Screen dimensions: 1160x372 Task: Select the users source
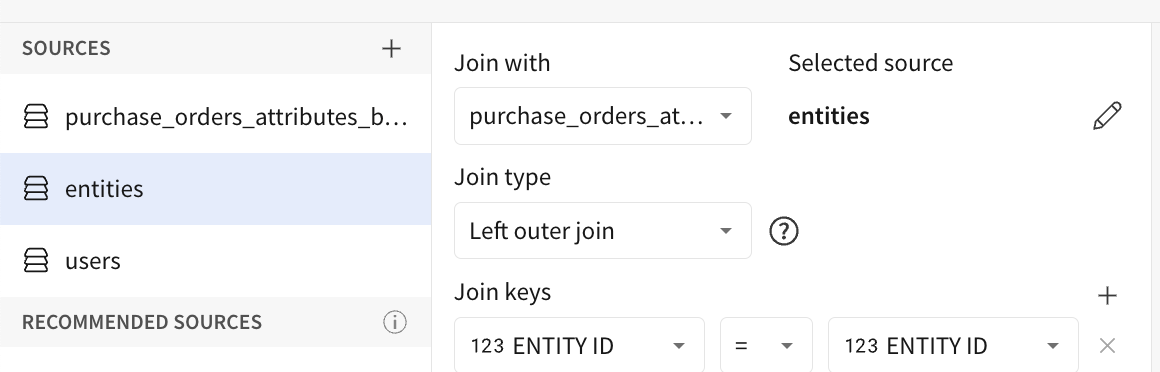[x=215, y=260]
